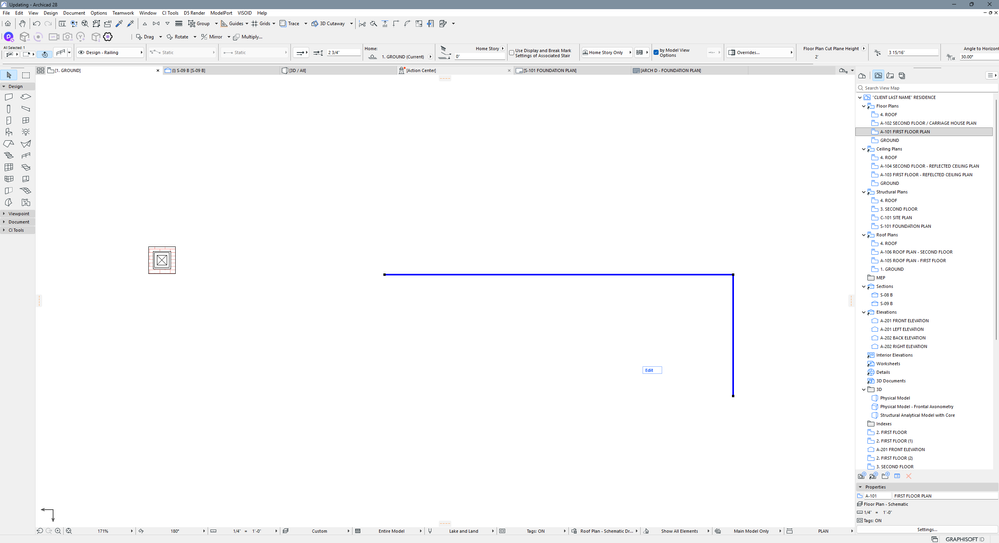The image size is (999, 543).
Task: Click the Rotate button
Action: tap(178, 37)
